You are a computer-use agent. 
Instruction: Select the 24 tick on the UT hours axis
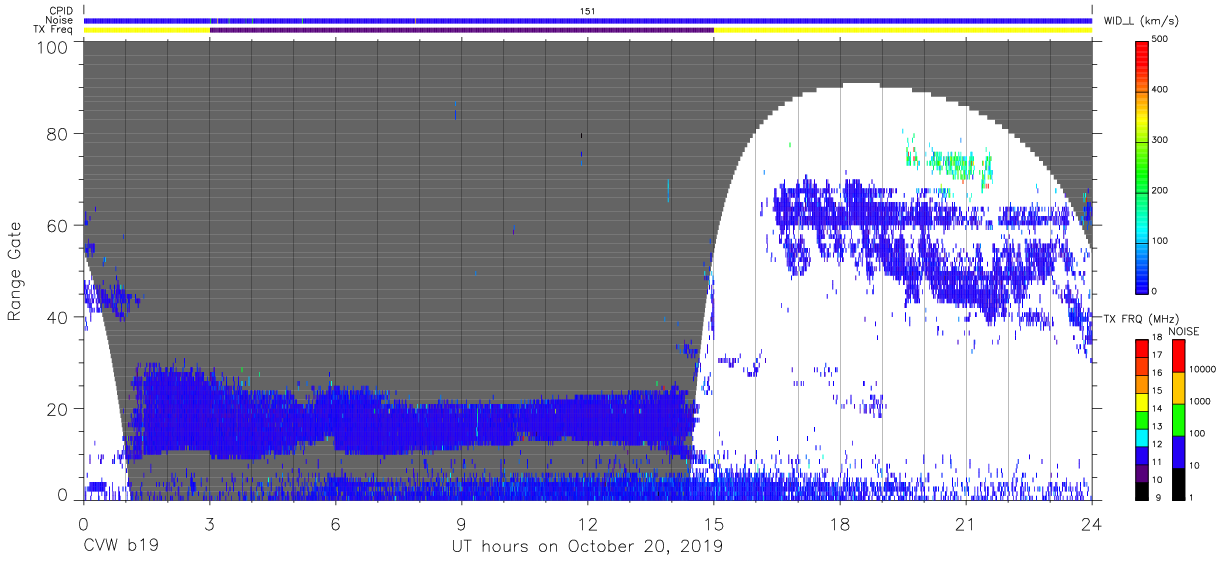pyautogui.click(x=1092, y=522)
